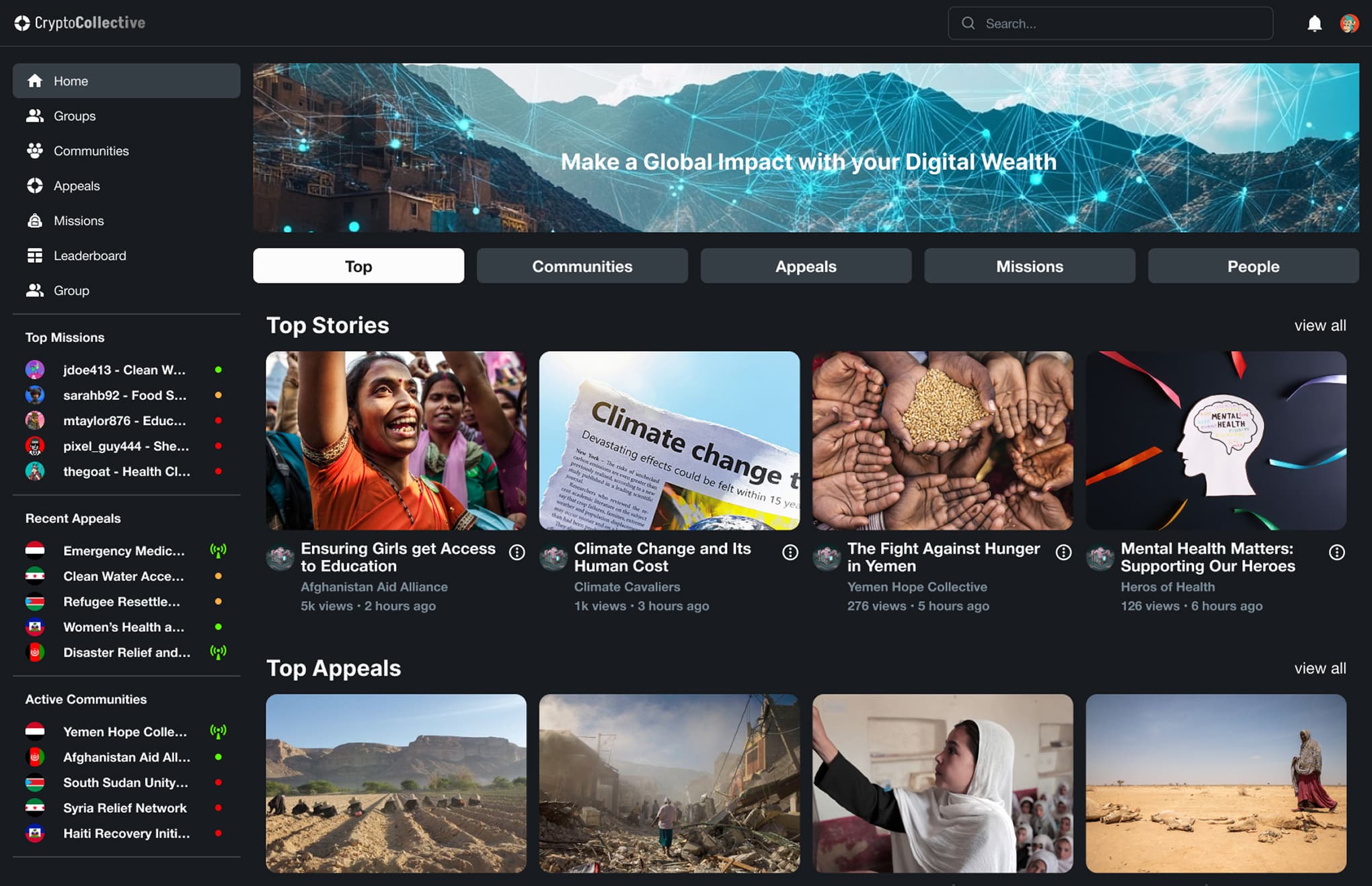
Task: Click info icon on Climate Change story
Action: click(x=790, y=552)
